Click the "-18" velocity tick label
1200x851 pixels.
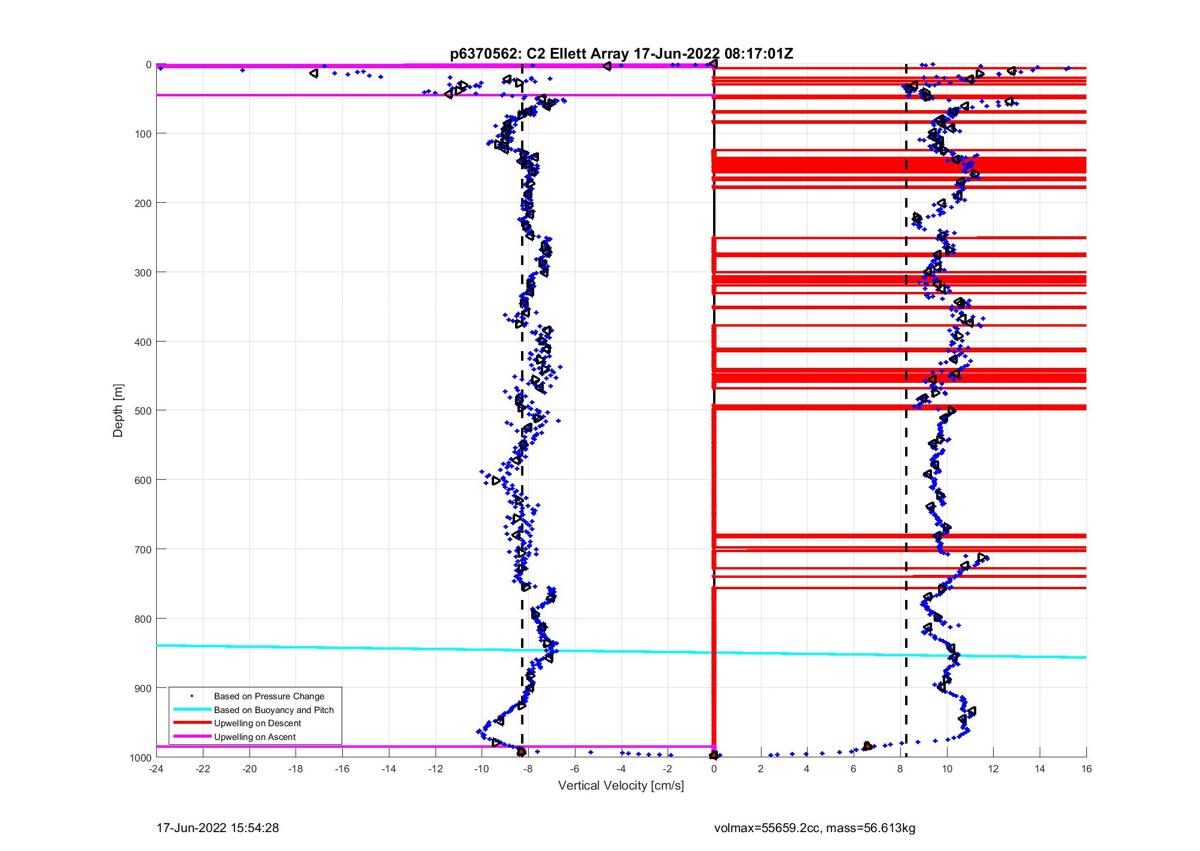[x=296, y=769]
